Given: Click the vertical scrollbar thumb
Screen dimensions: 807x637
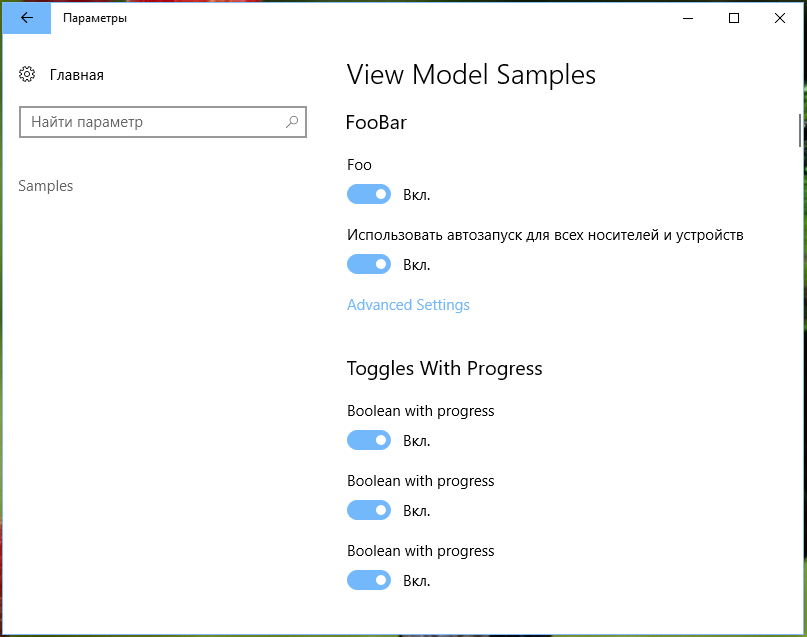Looking at the screenshot, I should click(x=800, y=131).
